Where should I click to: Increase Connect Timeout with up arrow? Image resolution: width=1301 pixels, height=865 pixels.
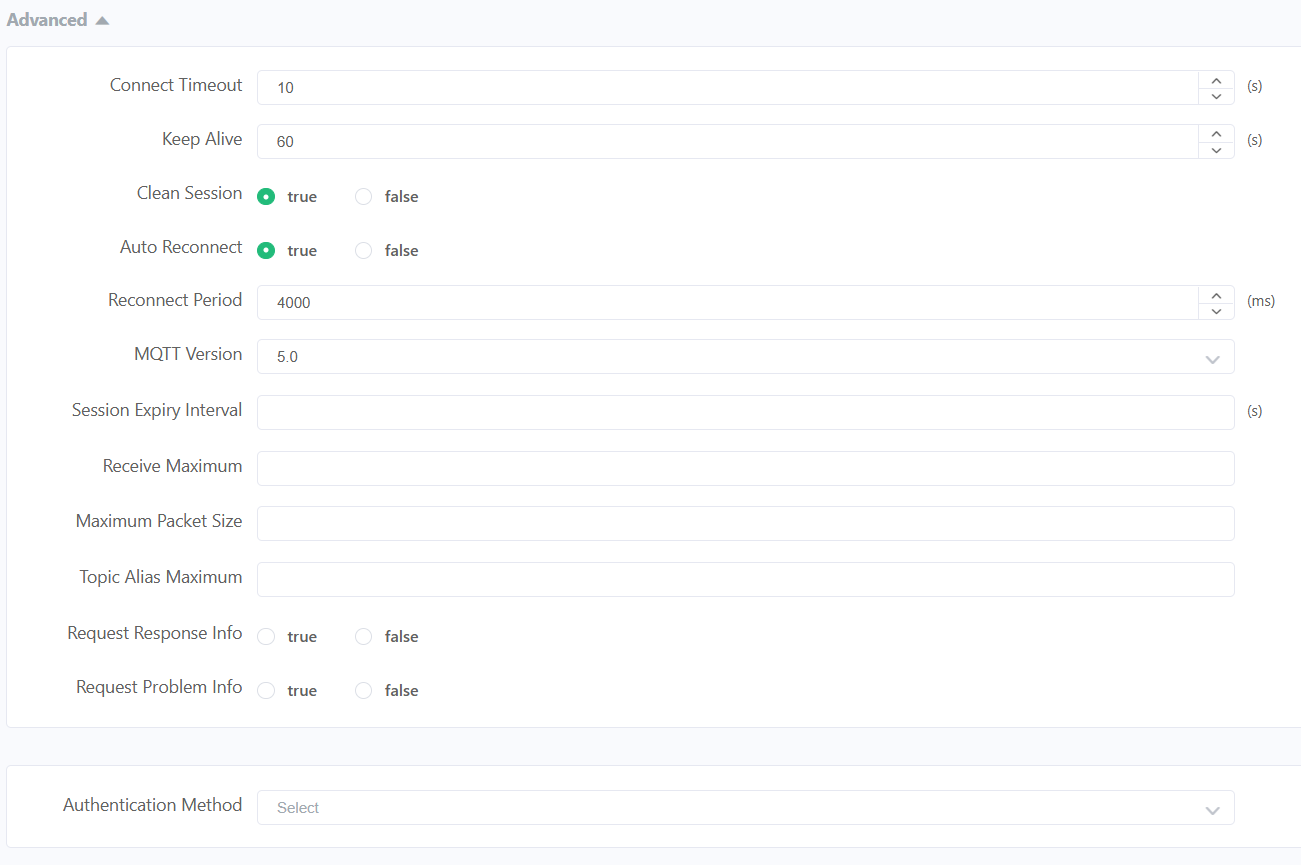point(1216,79)
